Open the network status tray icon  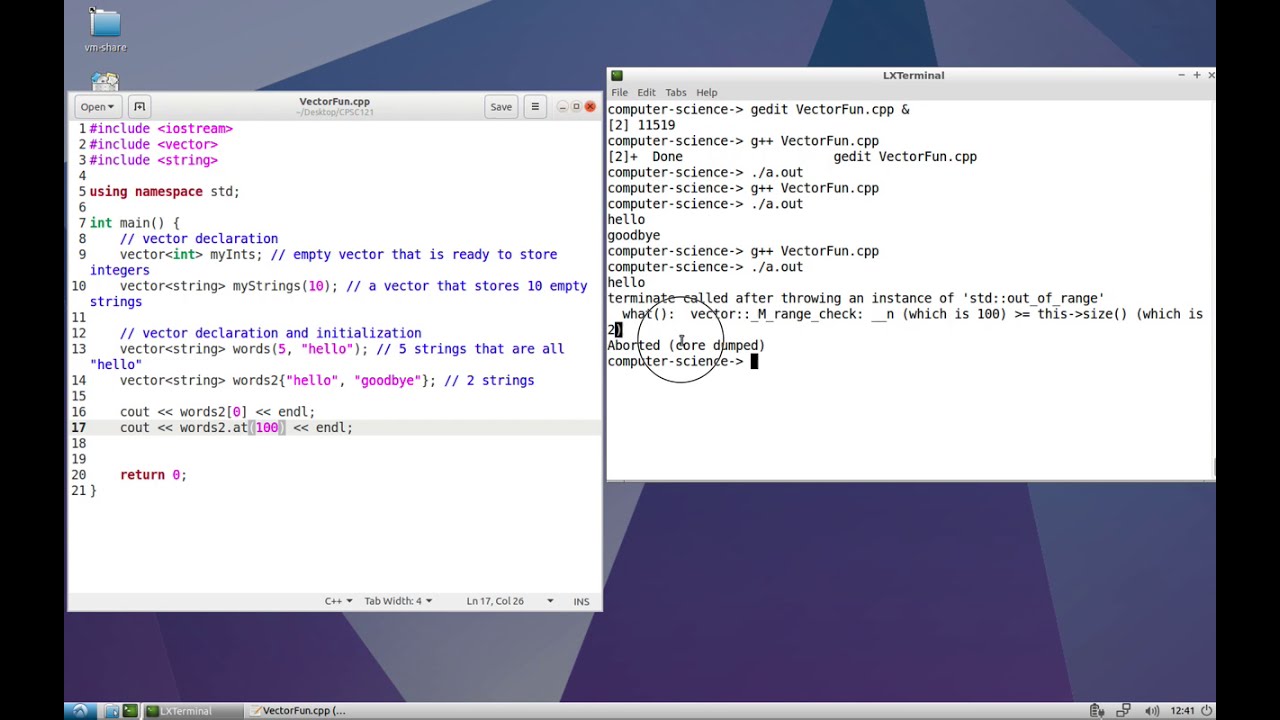1125,711
